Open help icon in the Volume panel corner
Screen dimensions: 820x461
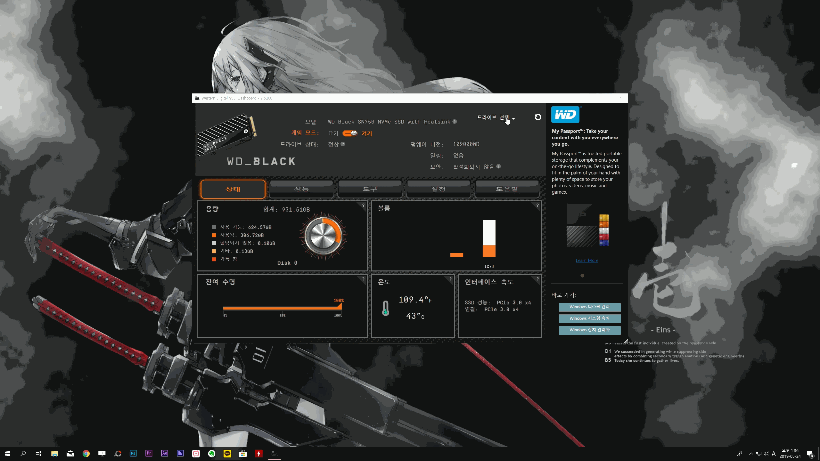click(x=537, y=205)
